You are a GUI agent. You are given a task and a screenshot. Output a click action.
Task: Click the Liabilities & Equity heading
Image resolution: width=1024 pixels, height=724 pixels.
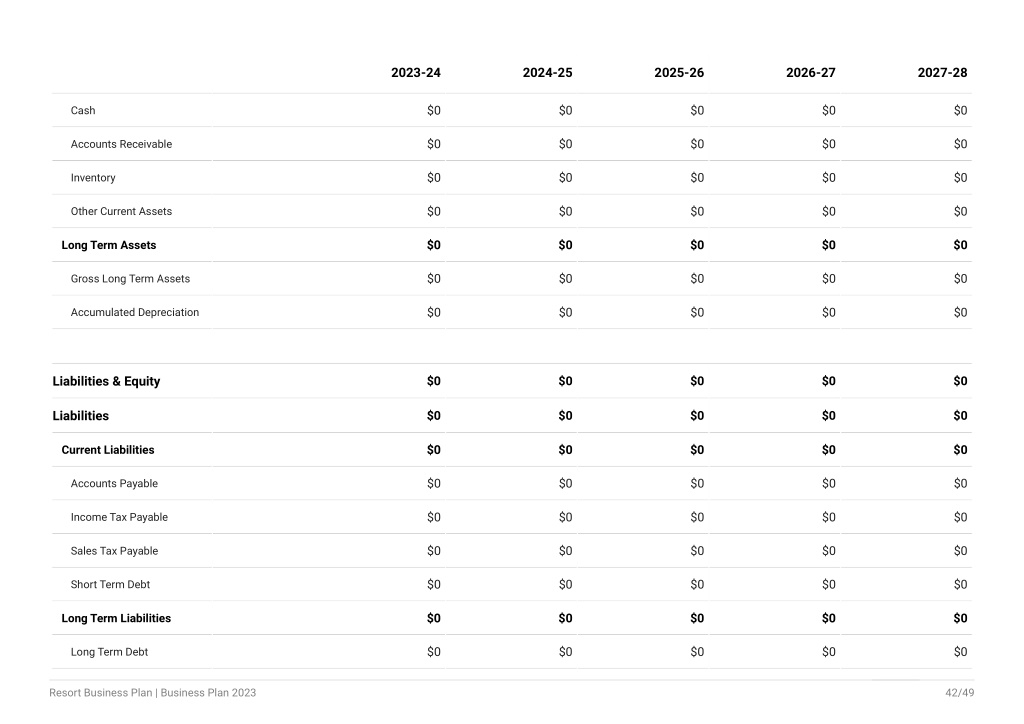click(x=106, y=381)
